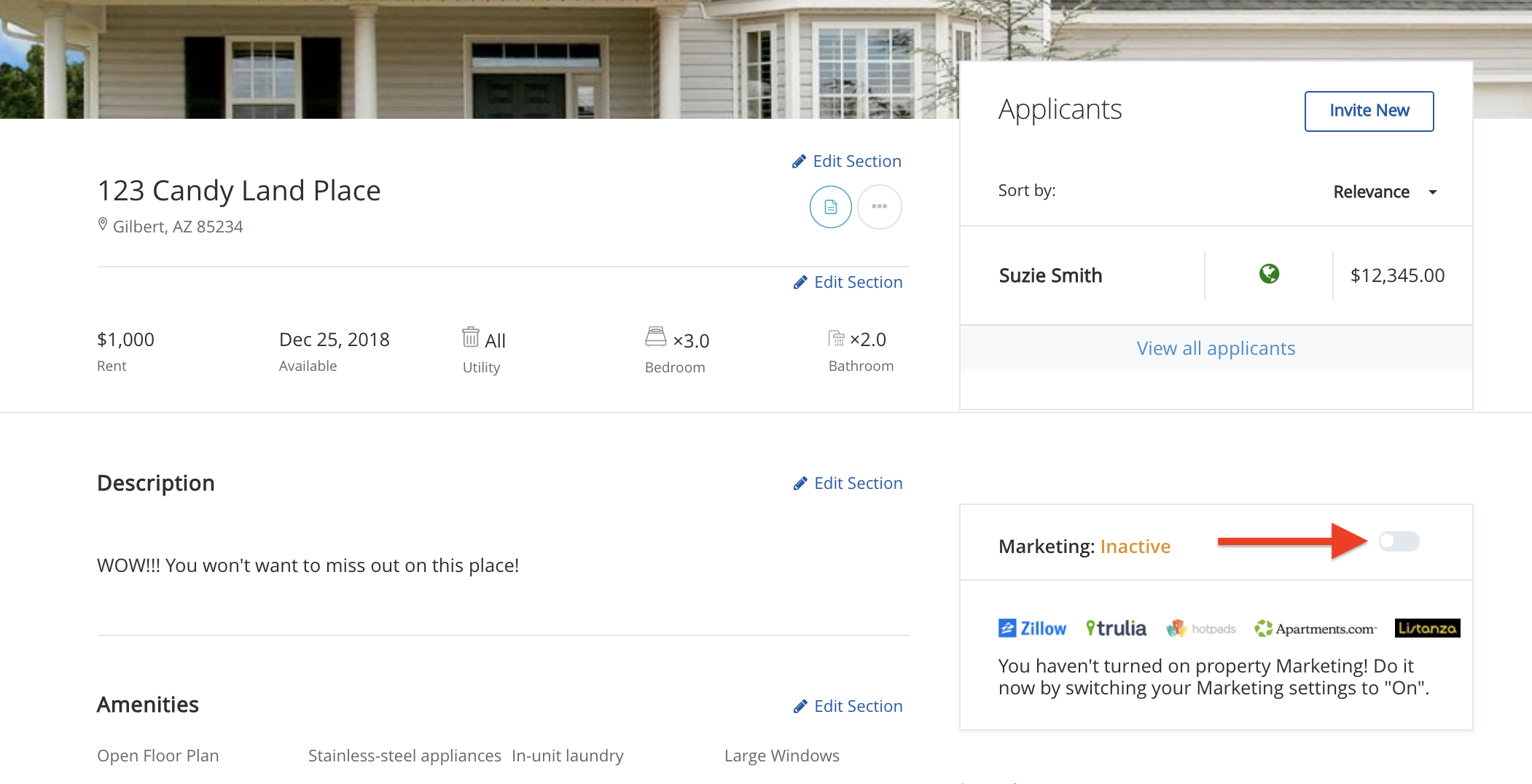The height and width of the screenshot is (784, 1532).
Task: Click the document icon beside property title
Action: coord(830,208)
